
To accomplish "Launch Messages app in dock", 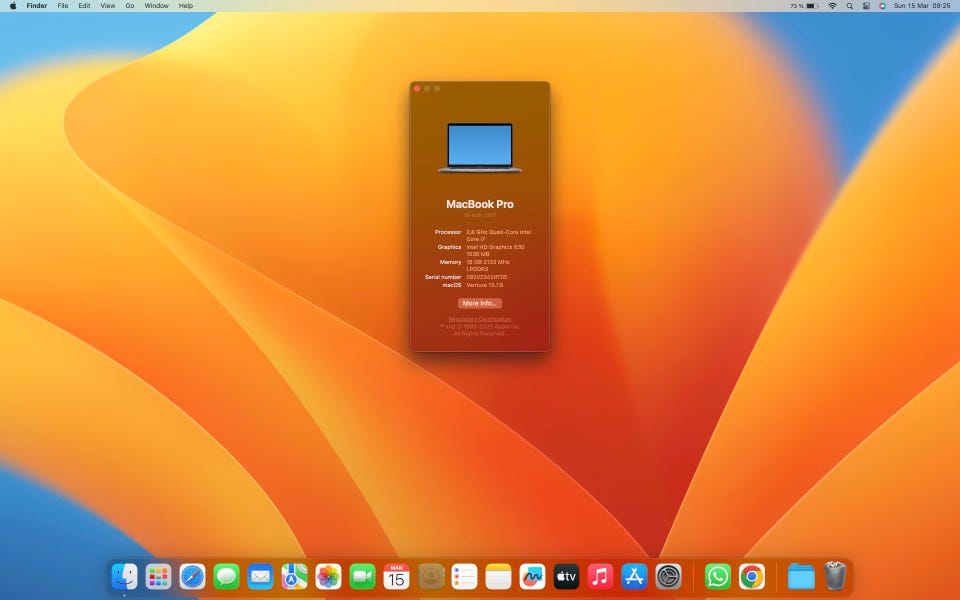I will pyautogui.click(x=226, y=576).
